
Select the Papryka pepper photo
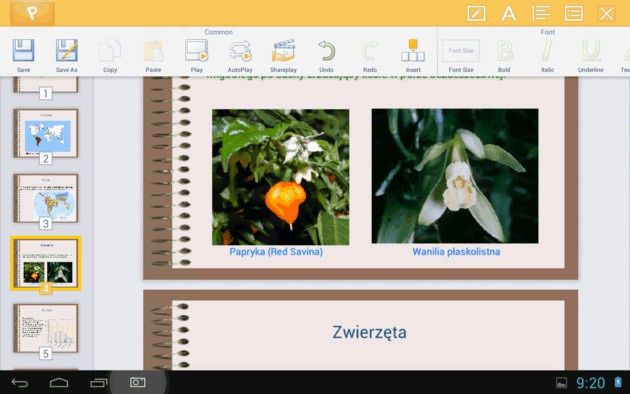coord(280,177)
